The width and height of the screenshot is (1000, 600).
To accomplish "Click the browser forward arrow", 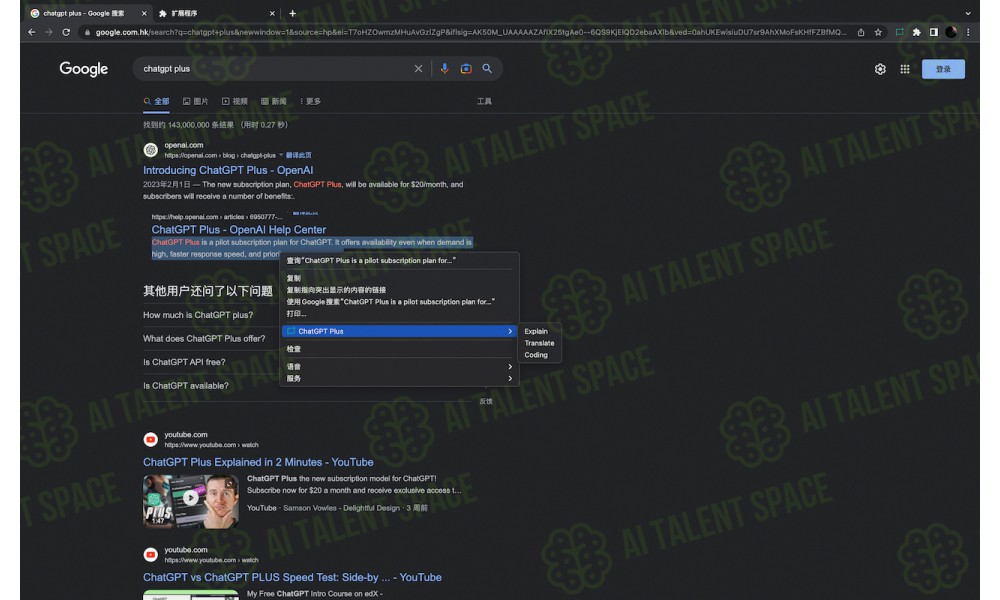I will coord(49,32).
